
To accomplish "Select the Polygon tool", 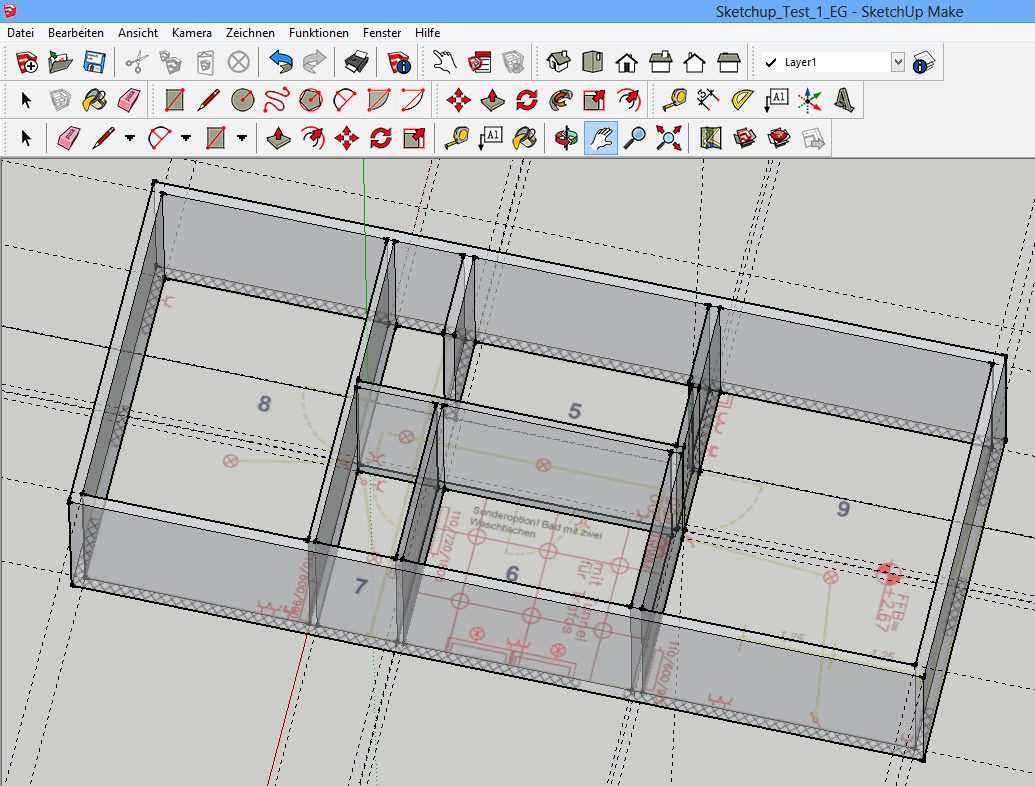I will (x=310, y=100).
